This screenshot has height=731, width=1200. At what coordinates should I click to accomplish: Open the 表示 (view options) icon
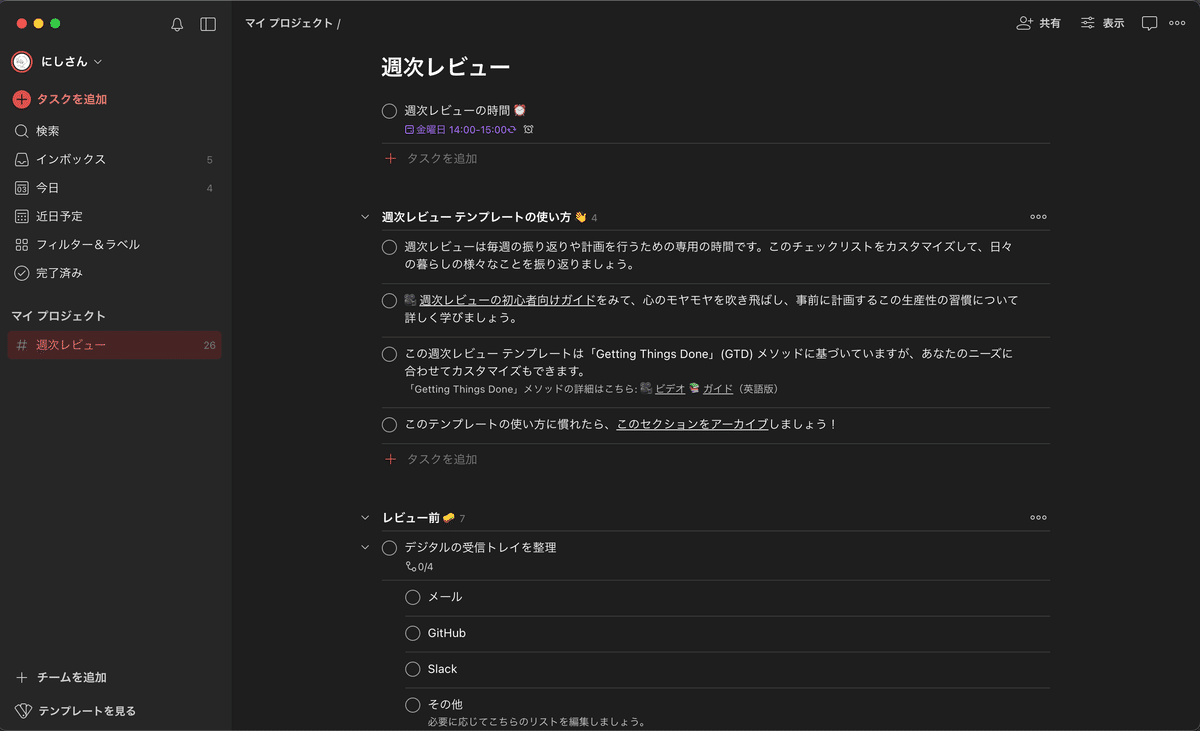coord(1101,23)
